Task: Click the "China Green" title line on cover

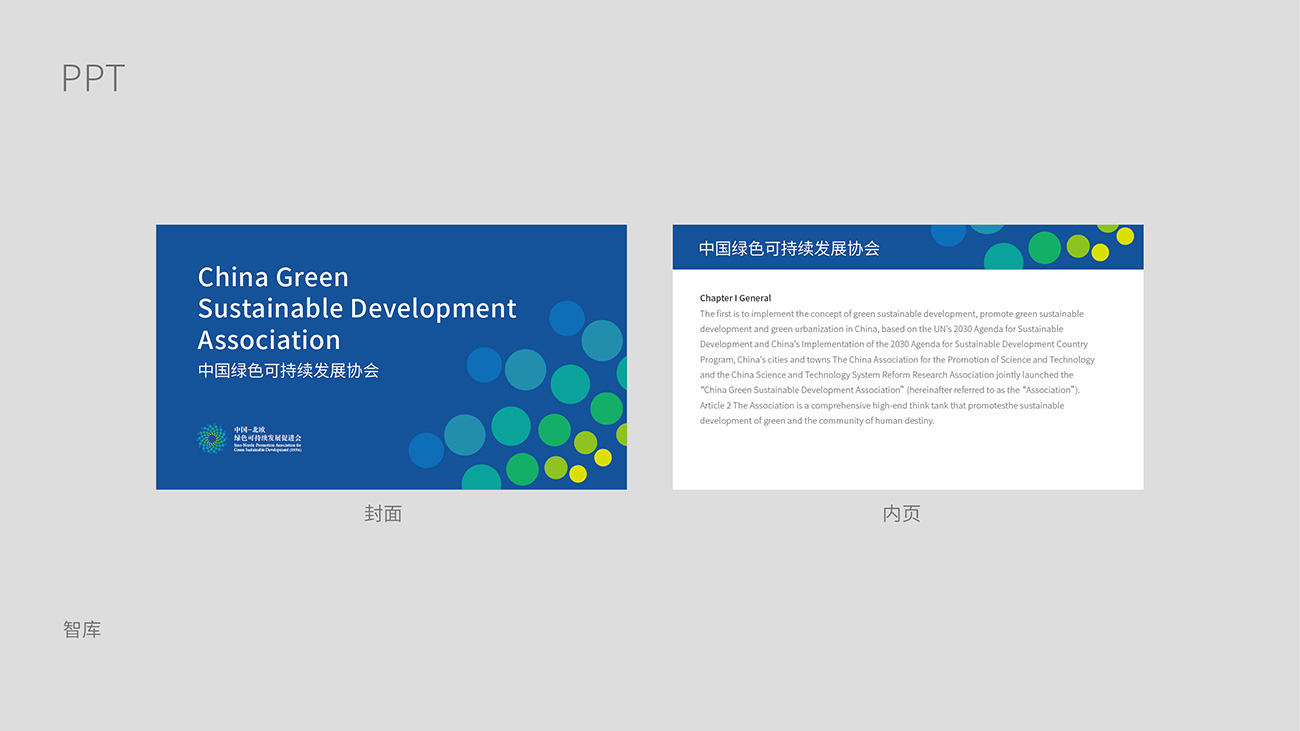Action: tap(273, 277)
